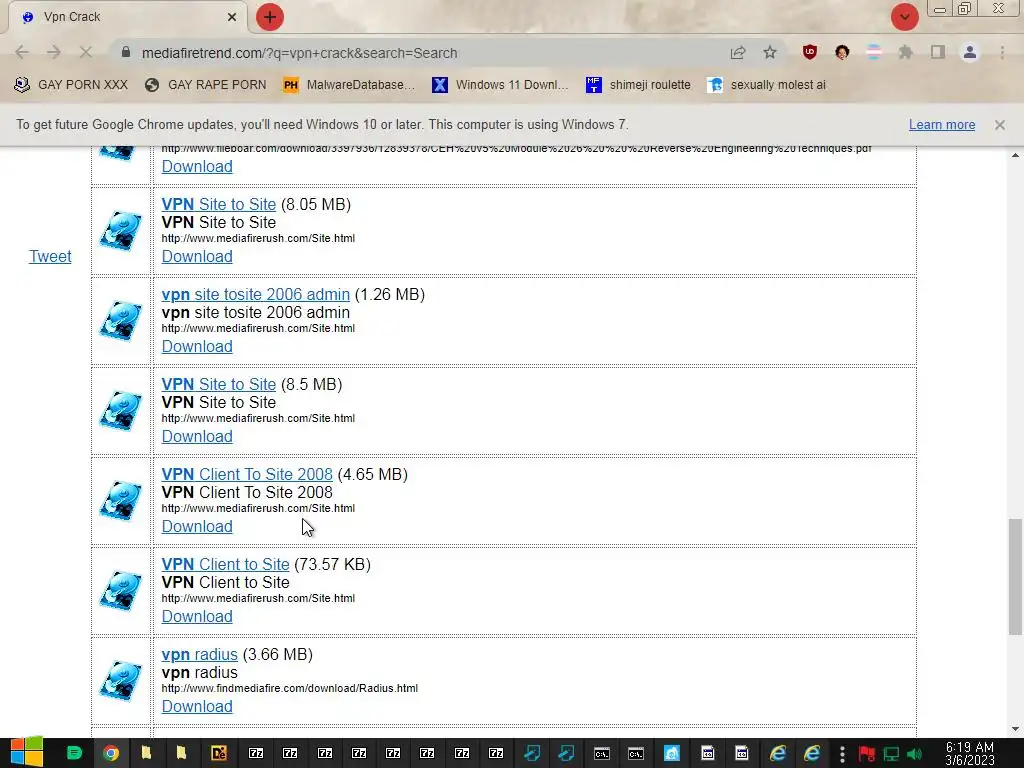Click the browser forward arrow
1024x768 pixels.
54,52
